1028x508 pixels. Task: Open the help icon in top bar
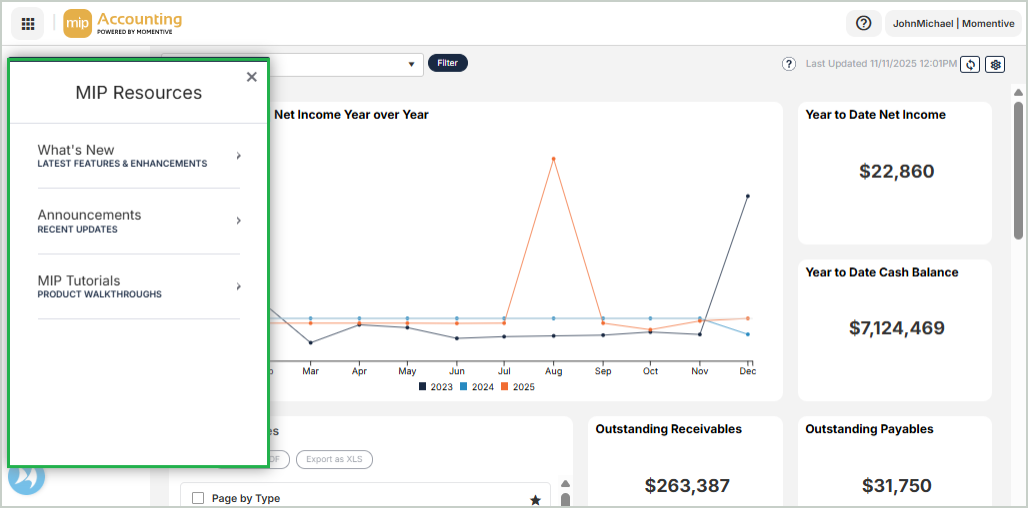click(863, 24)
